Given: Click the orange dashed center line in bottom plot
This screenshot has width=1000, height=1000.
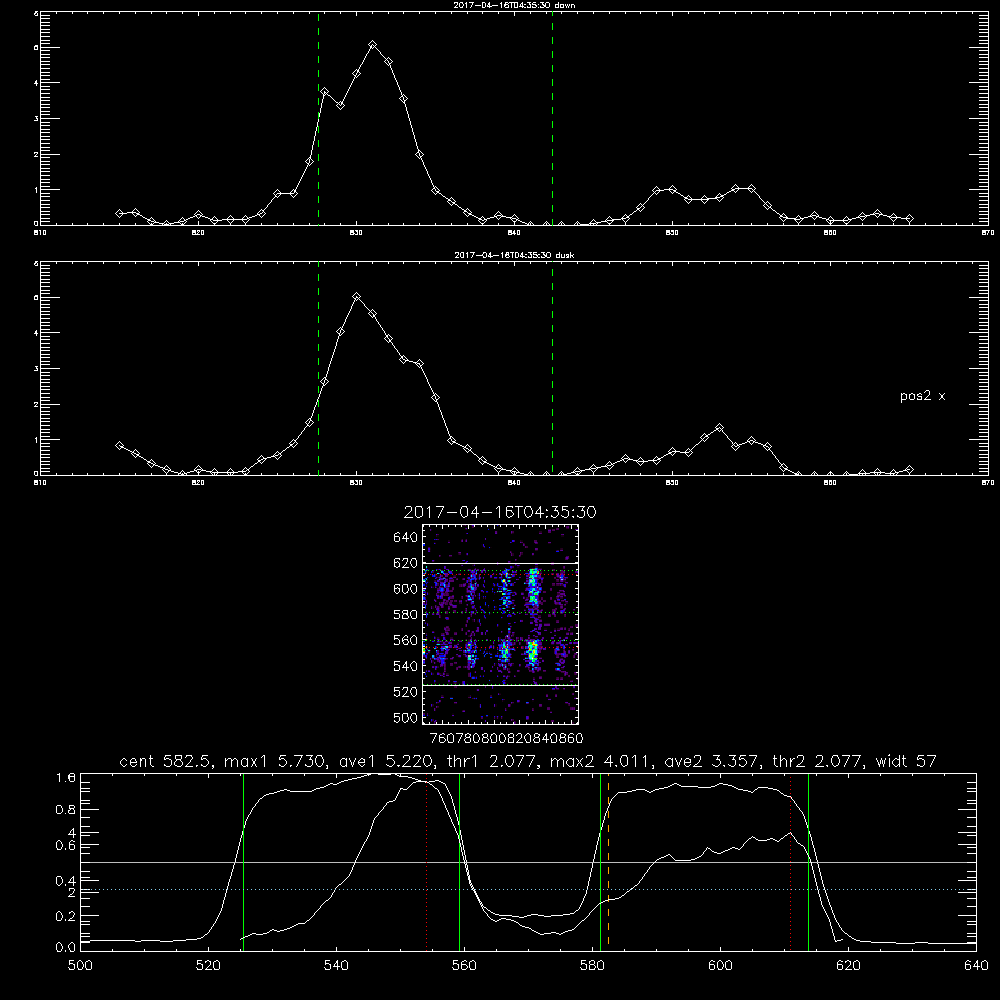Looking at the screenshot, I should (608, 861).
